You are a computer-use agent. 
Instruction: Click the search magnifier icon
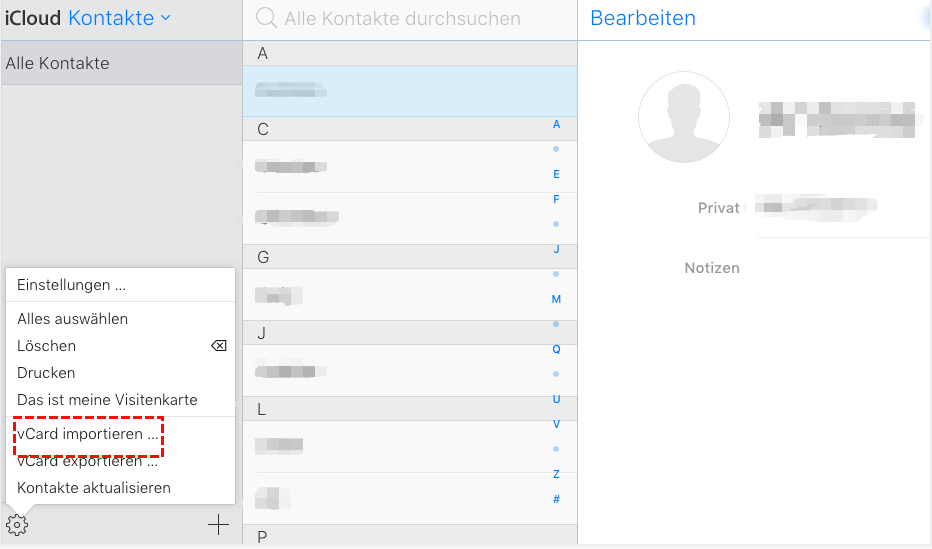click(x=266, y=18)
